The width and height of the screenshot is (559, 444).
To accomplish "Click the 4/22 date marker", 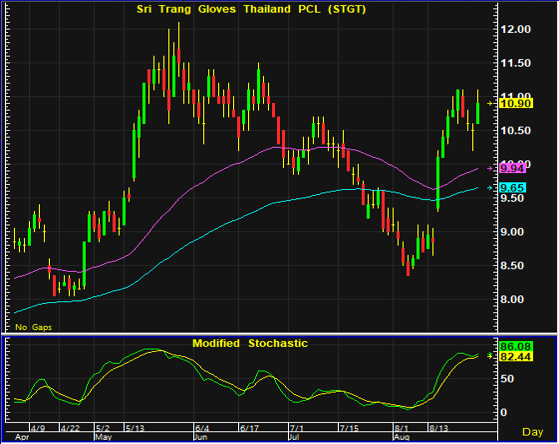I will [x=70, y=428].
